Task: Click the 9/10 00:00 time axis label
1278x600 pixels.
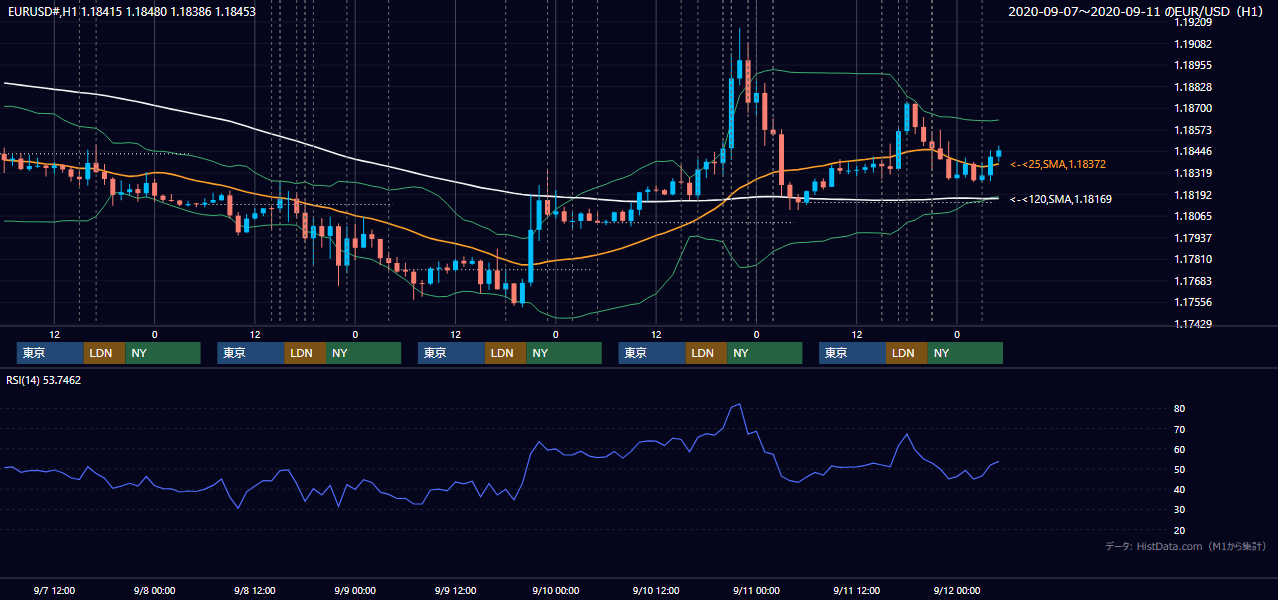Action: pyautogui.click(x=555, y=590)
